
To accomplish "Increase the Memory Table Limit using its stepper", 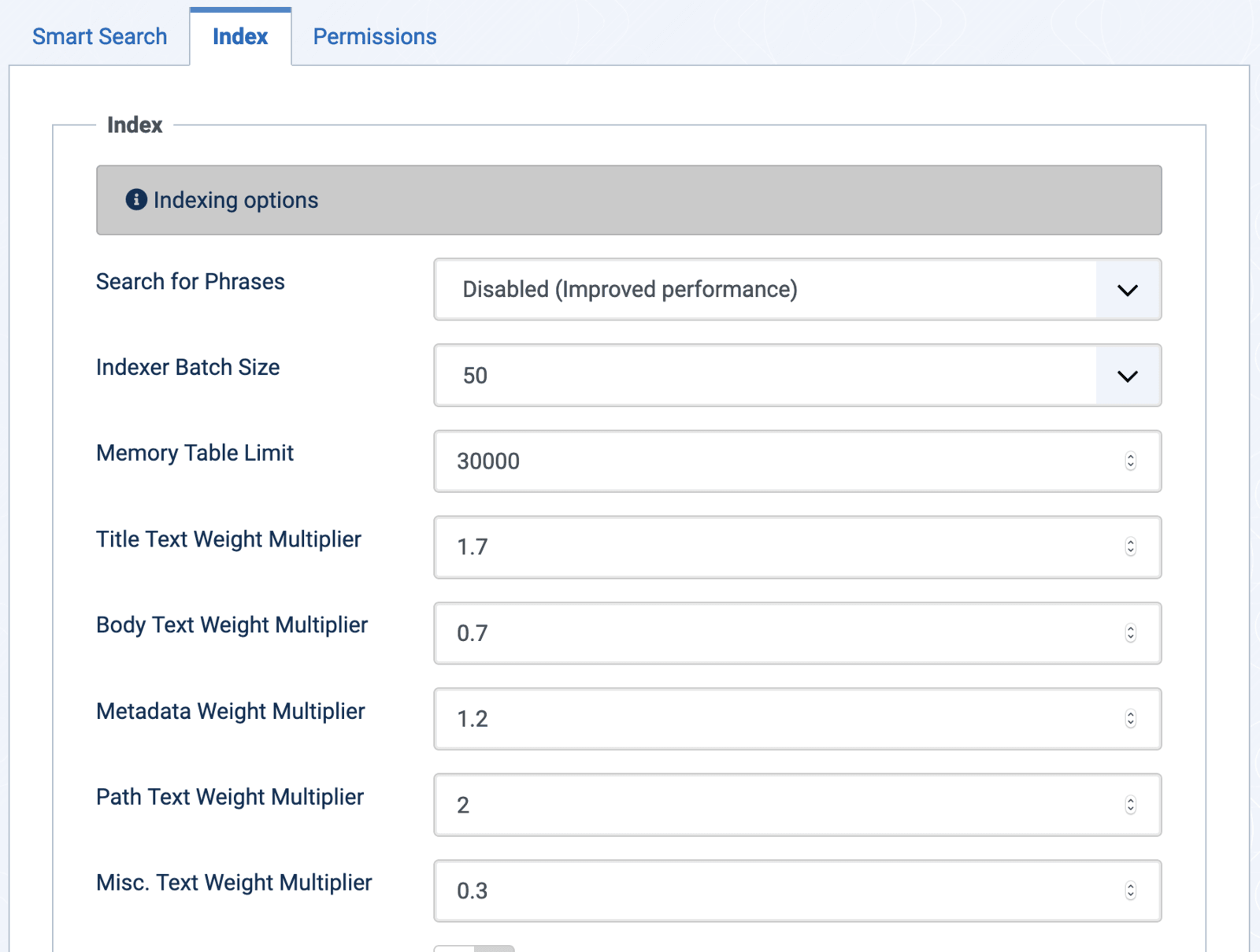I will 1131,457.
